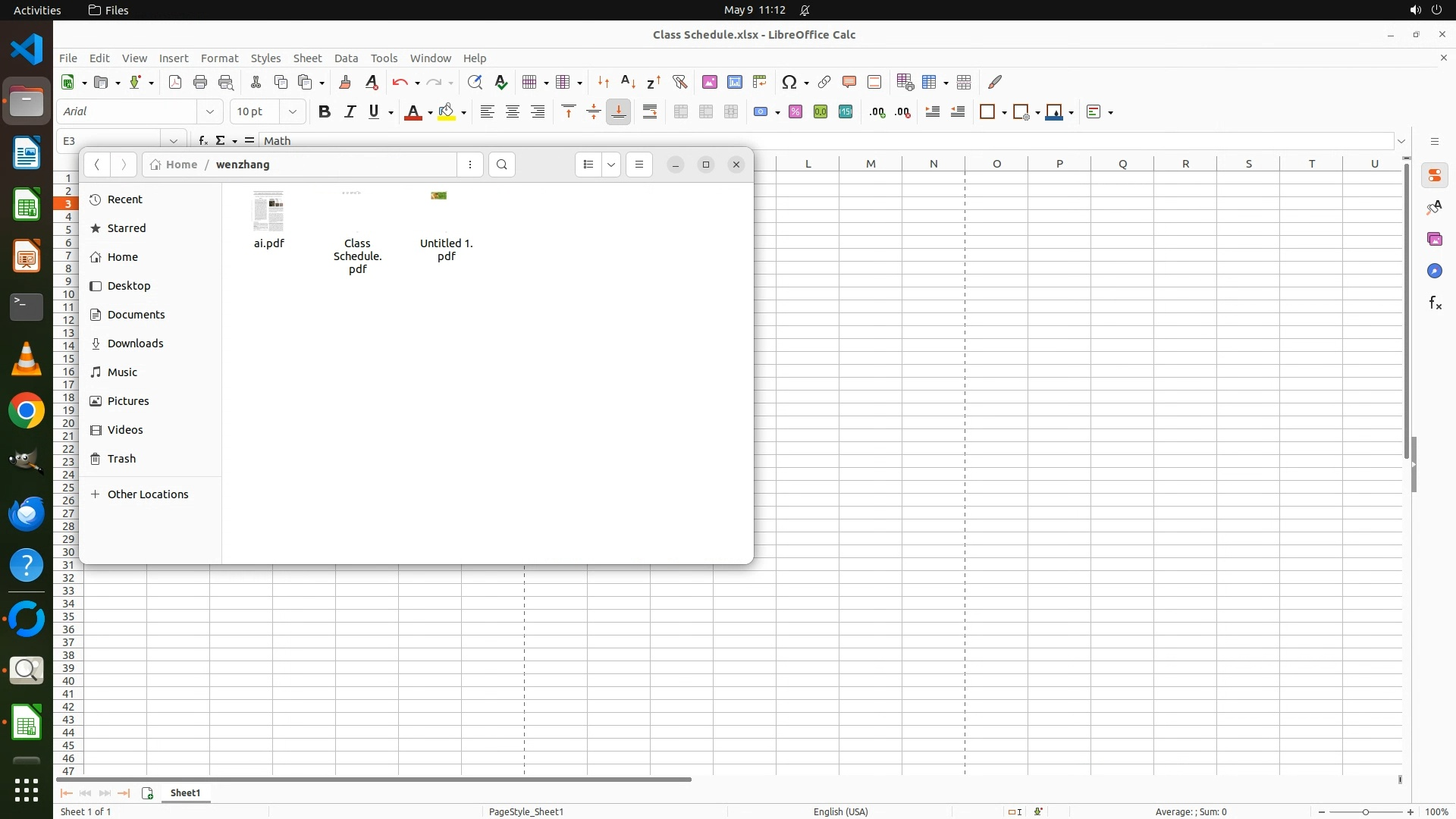Viewport: 1456px width, 819px height.
Task: Open the font size dropdown
Action: [293, 111]
